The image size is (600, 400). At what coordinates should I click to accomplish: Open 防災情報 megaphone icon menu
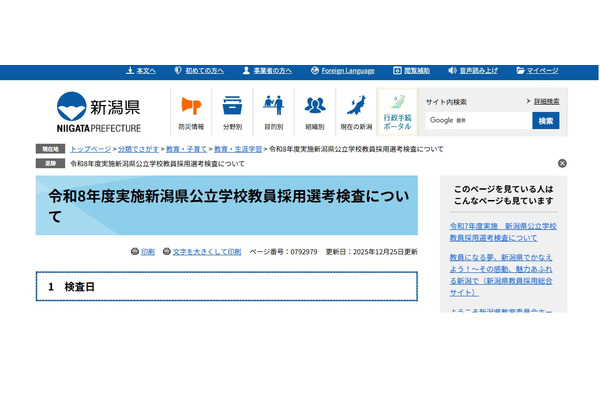pyautogui.click(x=191, y=112)
